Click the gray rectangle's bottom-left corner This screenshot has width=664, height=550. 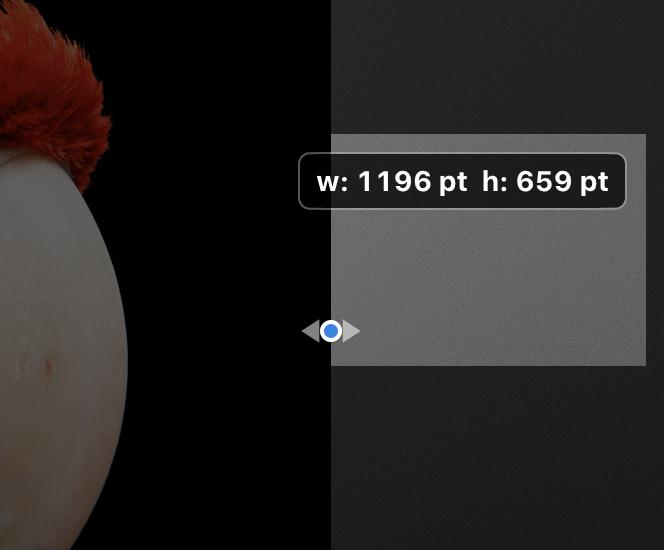coord(331,365)
